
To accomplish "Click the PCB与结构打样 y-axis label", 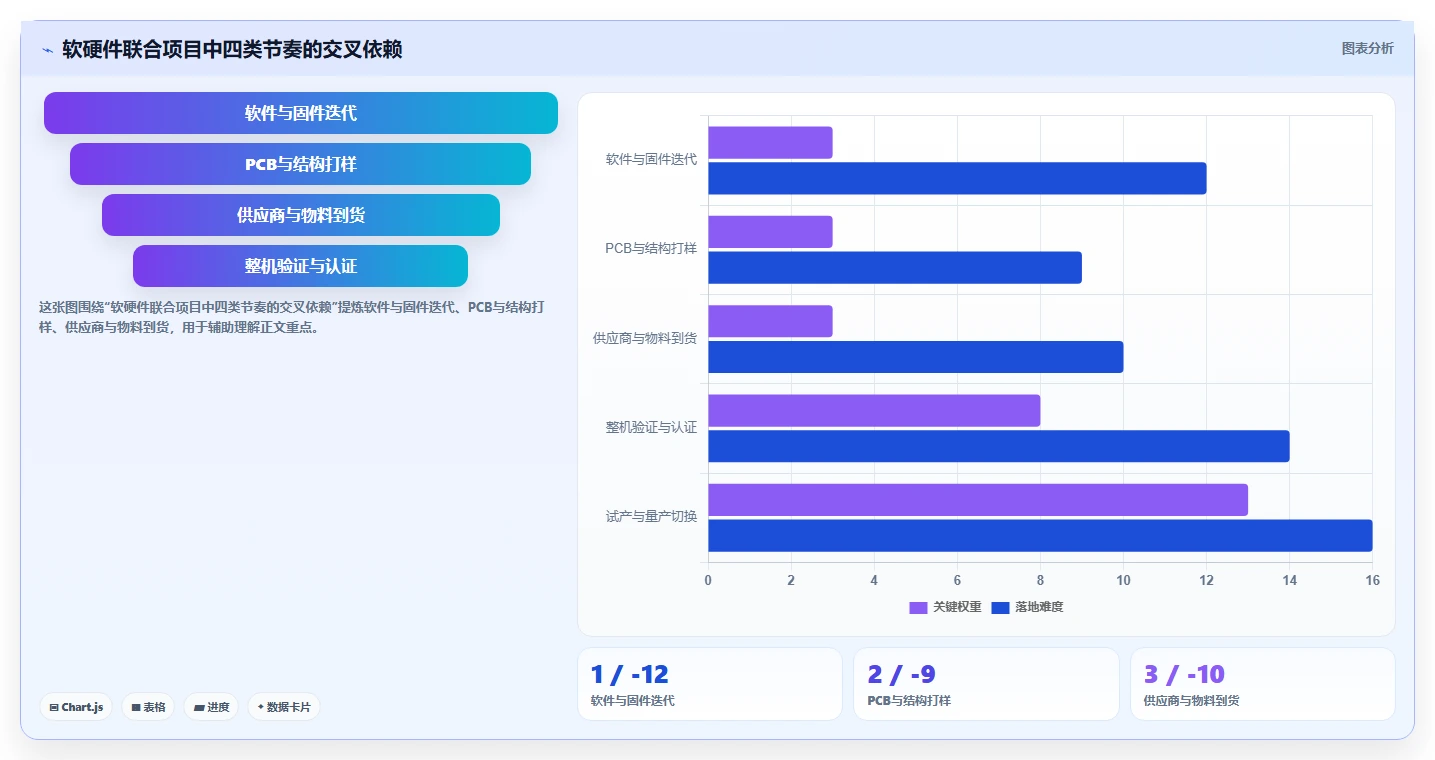I will coord(651,248).
